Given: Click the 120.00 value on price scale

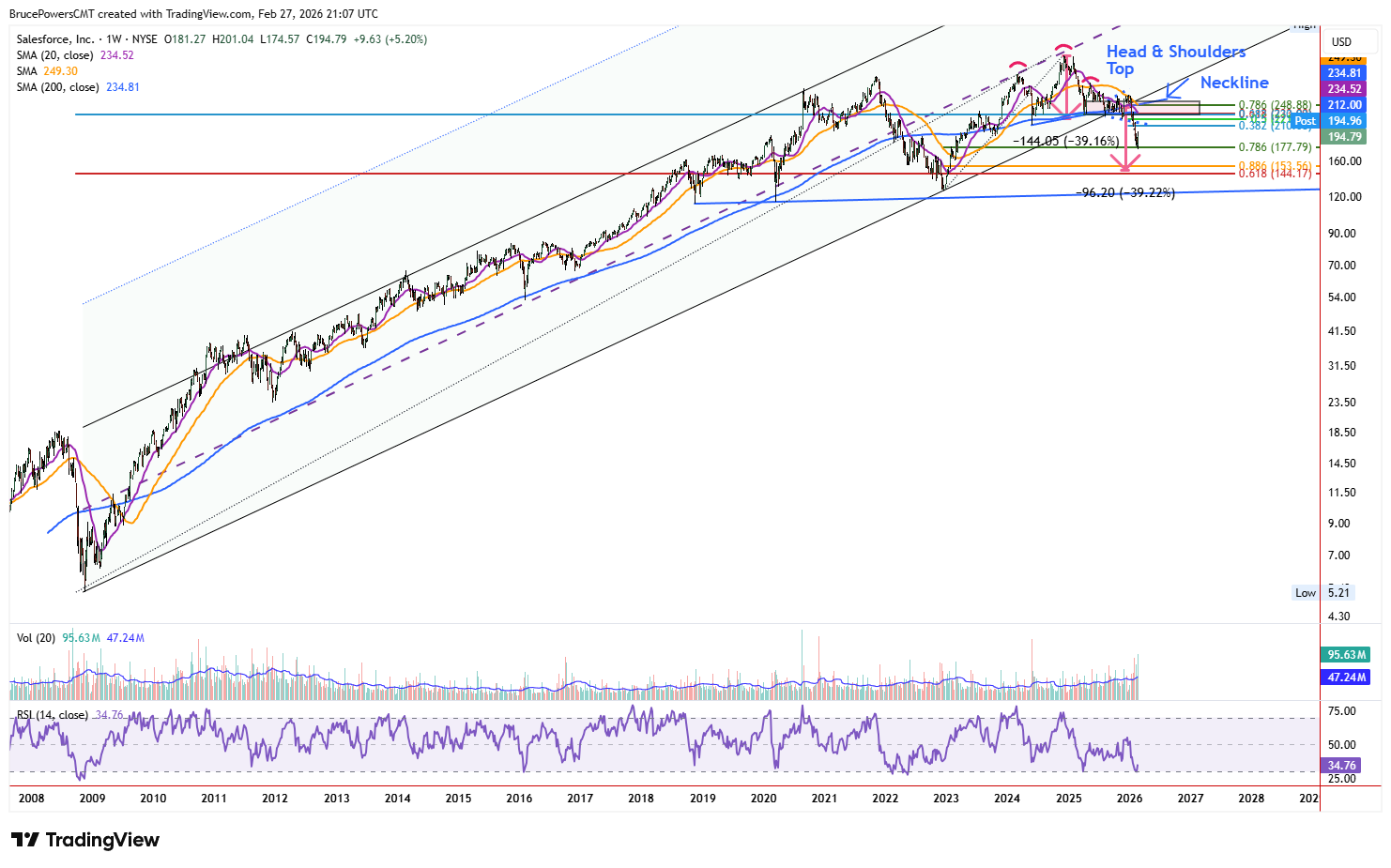Looking at the screenshot, I should (1344, 197).
